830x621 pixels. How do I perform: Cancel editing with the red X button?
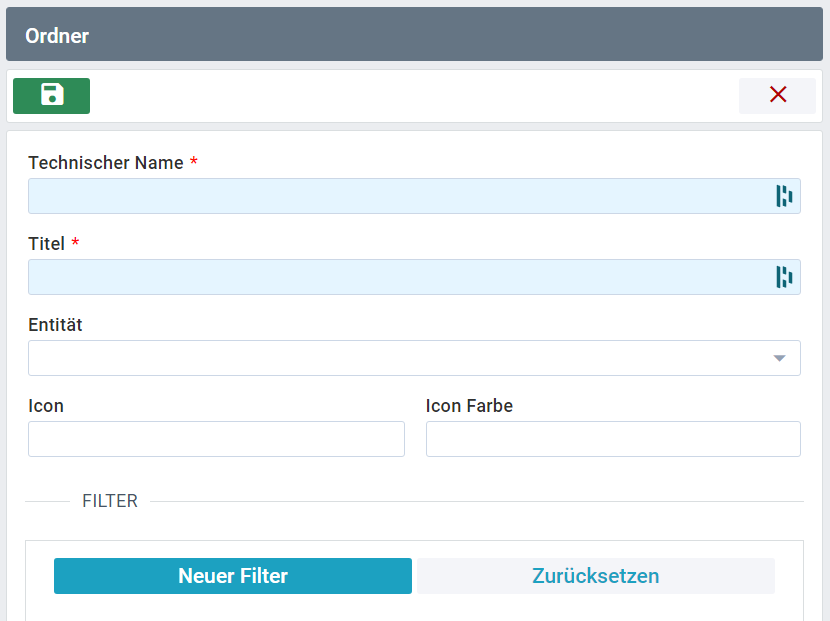point(777,96)
